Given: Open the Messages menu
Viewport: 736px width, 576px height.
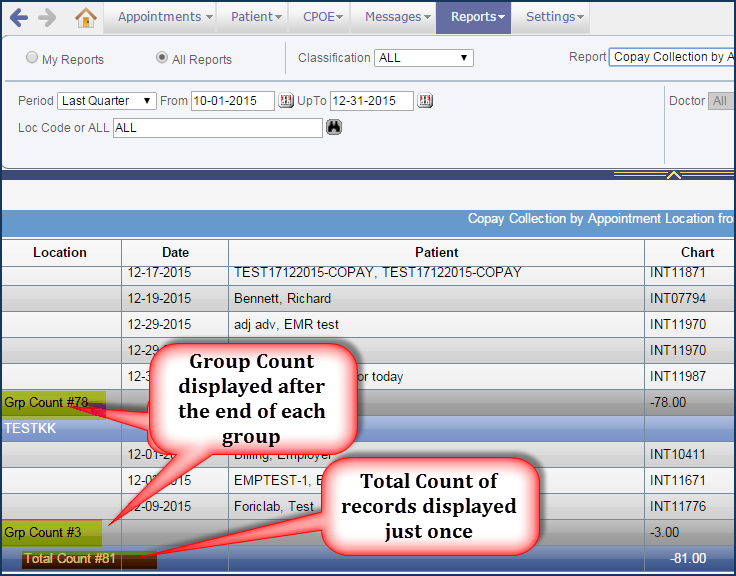Looking at the screenshot, I should (x=393, y=17).
